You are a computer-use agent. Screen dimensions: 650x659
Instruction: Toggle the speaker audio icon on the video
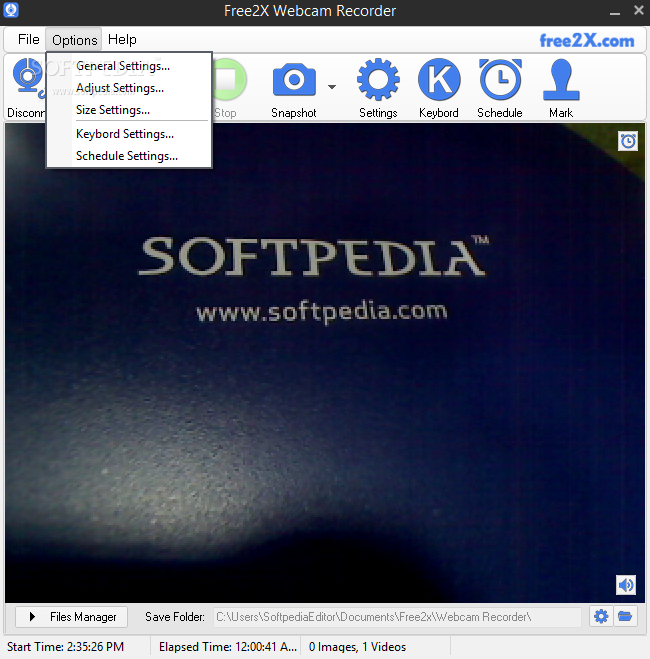pos(626,585)
